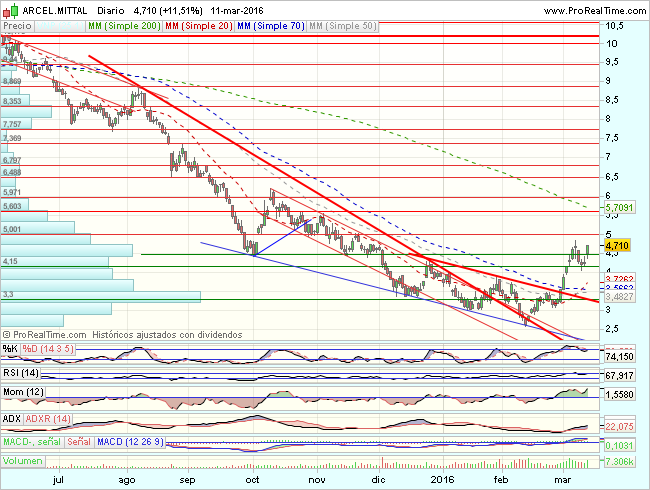This screenshot has width=650, height=490.
Task: Click the ADX indicator label
Action: click(x=12, y=419)
